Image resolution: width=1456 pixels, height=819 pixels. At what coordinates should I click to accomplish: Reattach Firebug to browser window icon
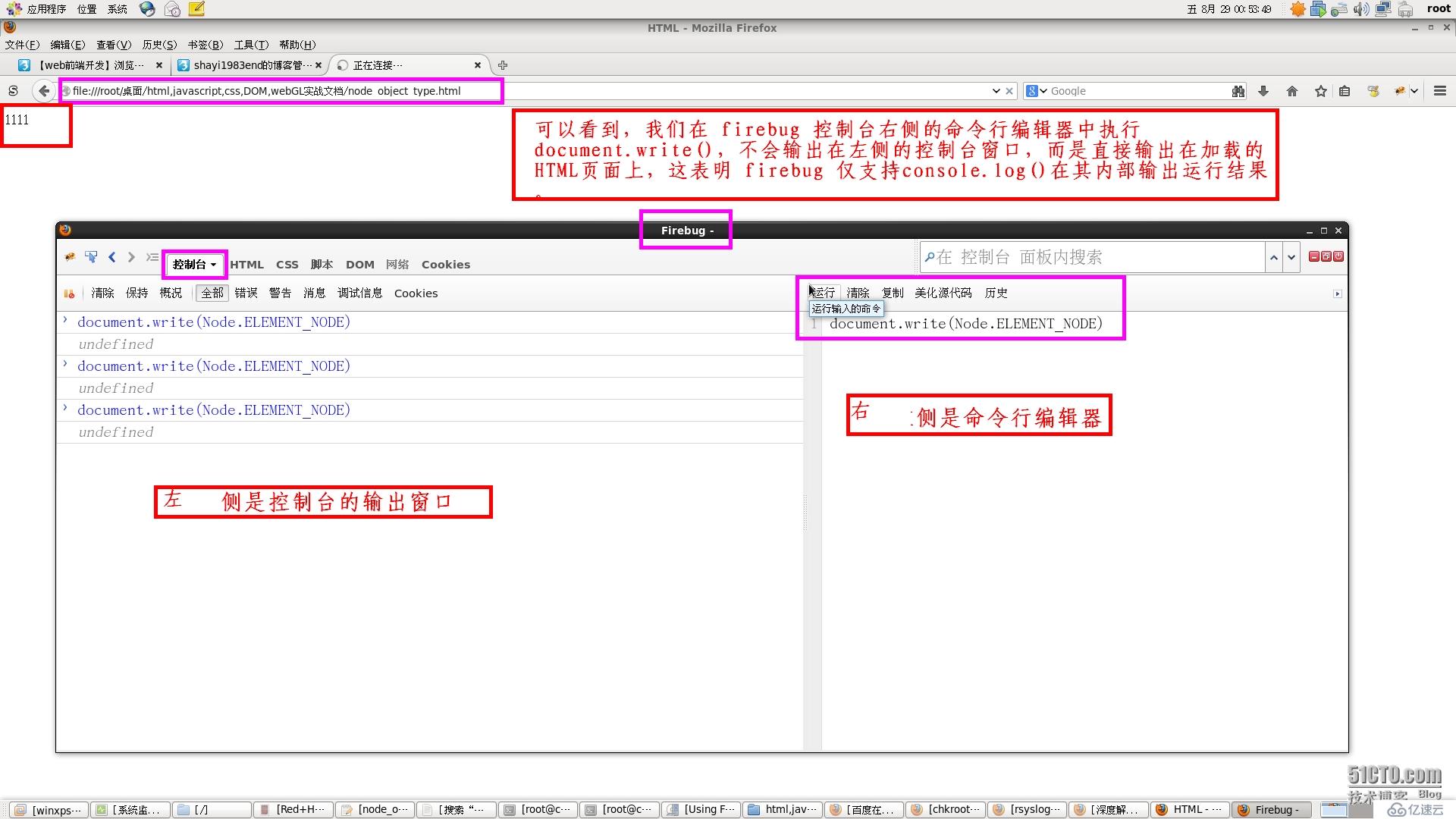[1326, 257]
